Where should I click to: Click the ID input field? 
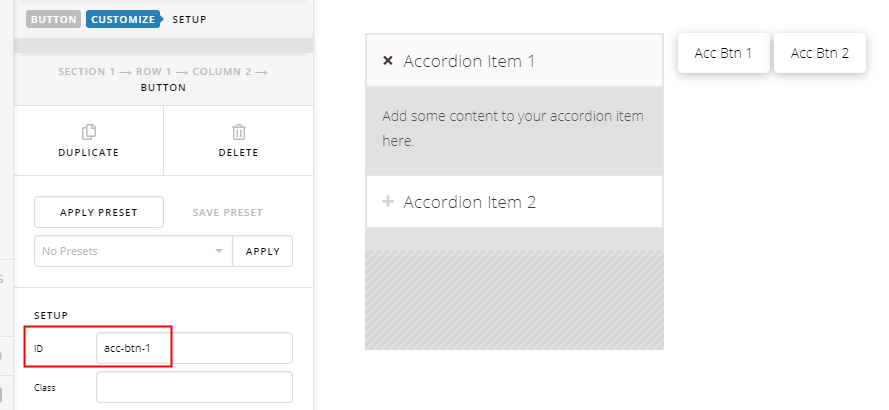point(194,348)
